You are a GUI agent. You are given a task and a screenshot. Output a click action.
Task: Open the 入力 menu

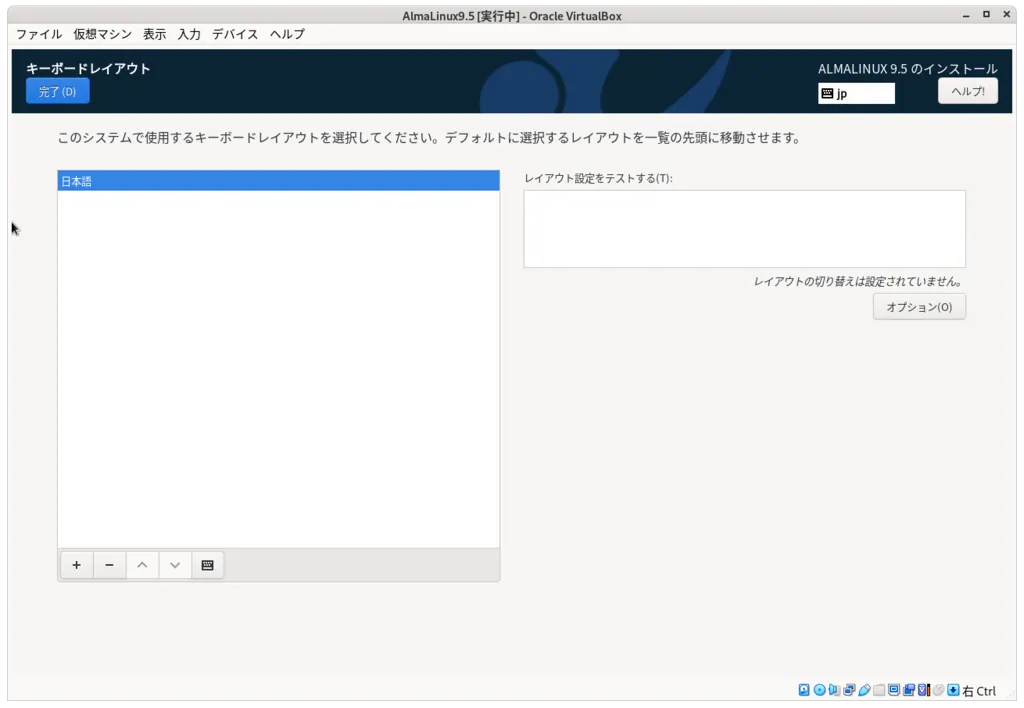coord(189,33)
